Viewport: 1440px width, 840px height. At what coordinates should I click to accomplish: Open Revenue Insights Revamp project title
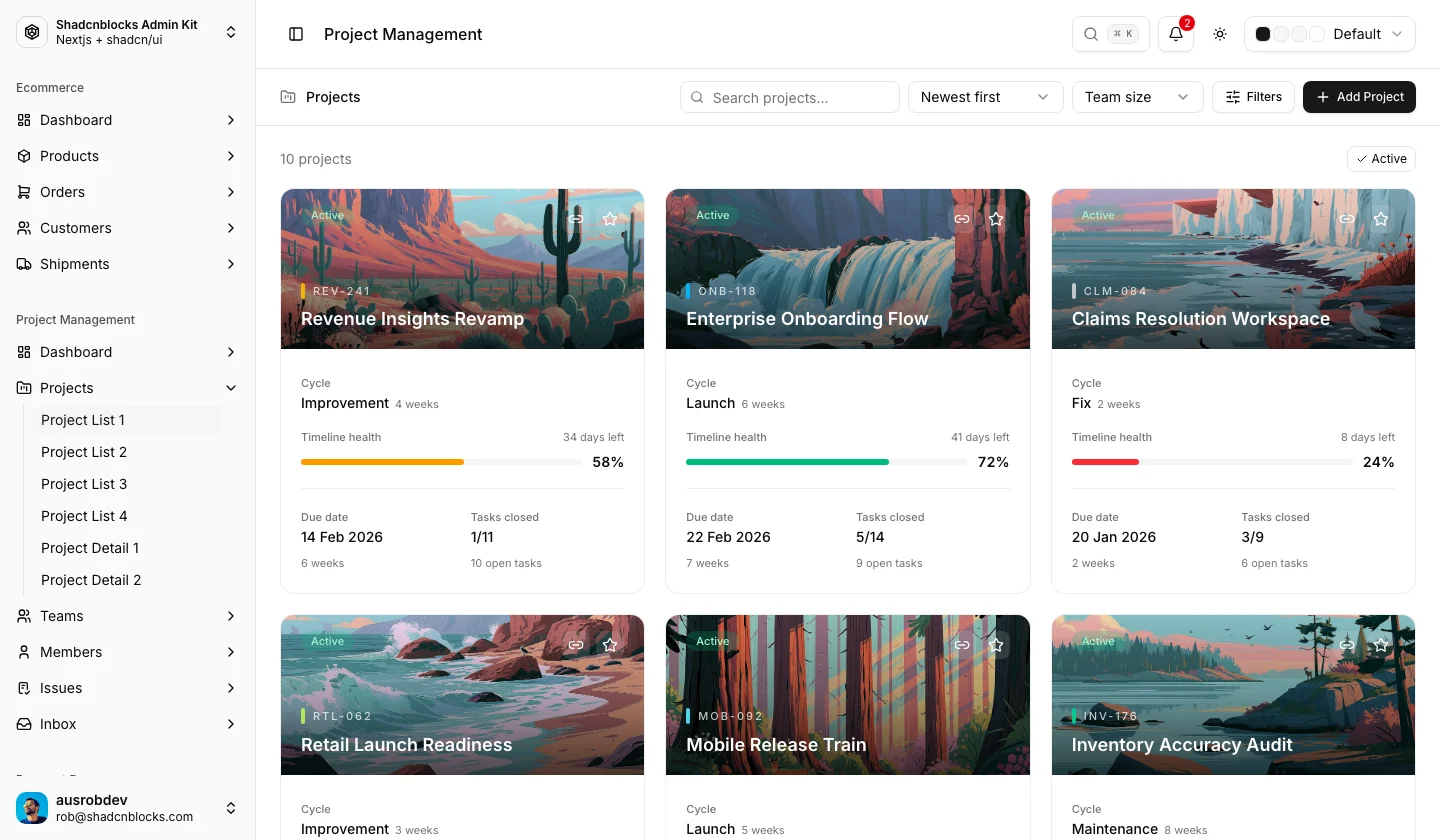point(412,319)
